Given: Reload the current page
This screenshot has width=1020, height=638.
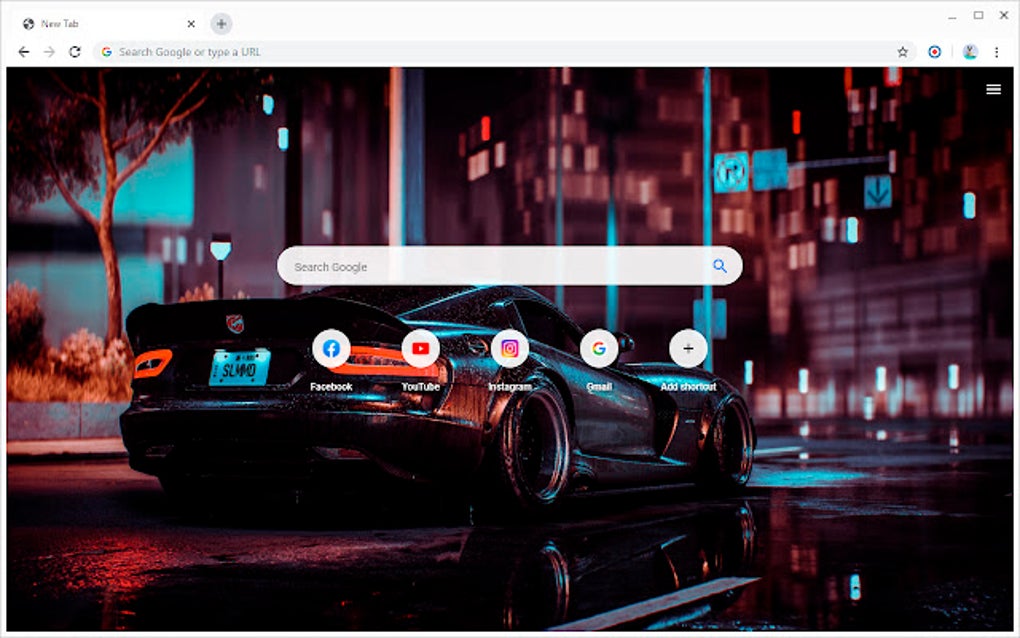Looking at the screenshot, I should (x=75, y=52).
